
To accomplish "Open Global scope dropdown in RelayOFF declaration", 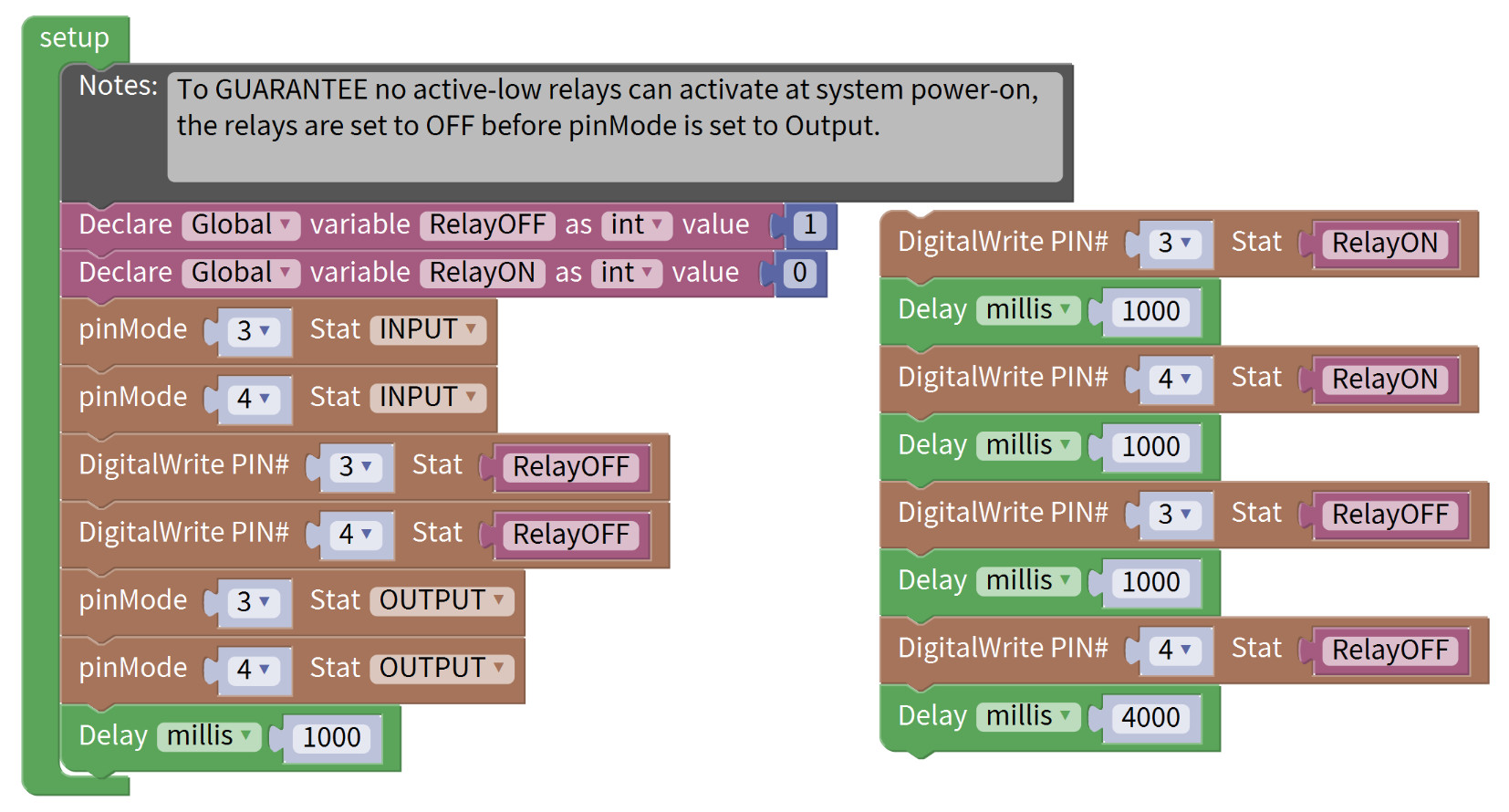I will 241,225.
